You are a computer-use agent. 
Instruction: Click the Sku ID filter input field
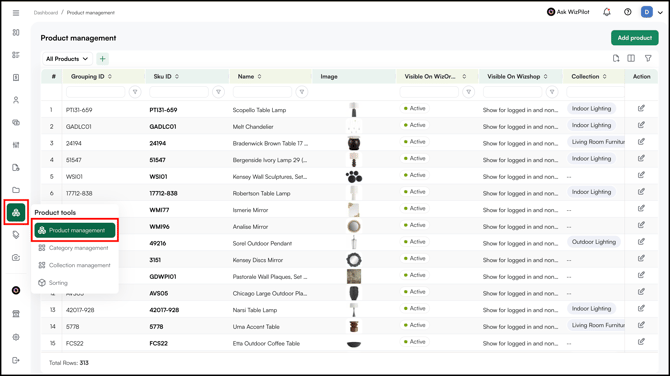179,92
